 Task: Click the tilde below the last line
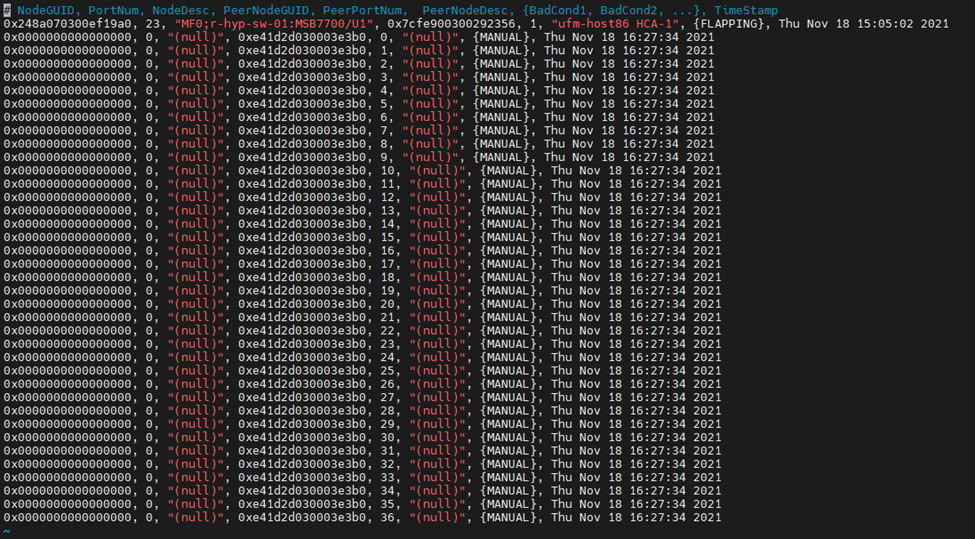tap(6, 531)
